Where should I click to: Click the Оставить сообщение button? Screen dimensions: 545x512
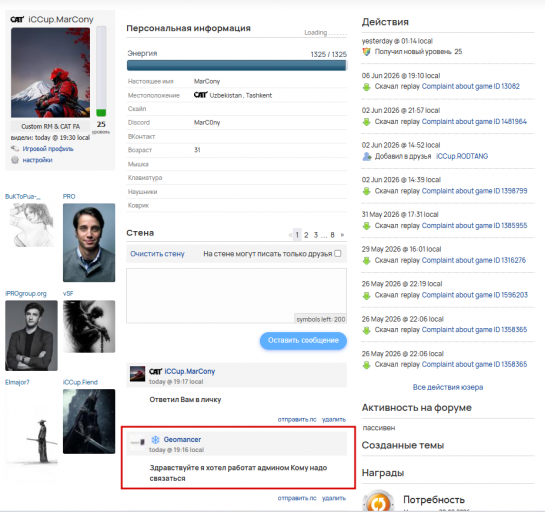(x=303, y=341)
